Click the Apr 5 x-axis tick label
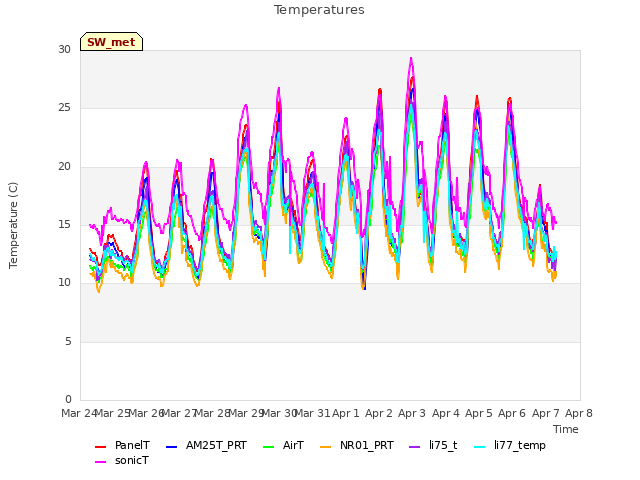640x480 pixels. pos(479,413)
